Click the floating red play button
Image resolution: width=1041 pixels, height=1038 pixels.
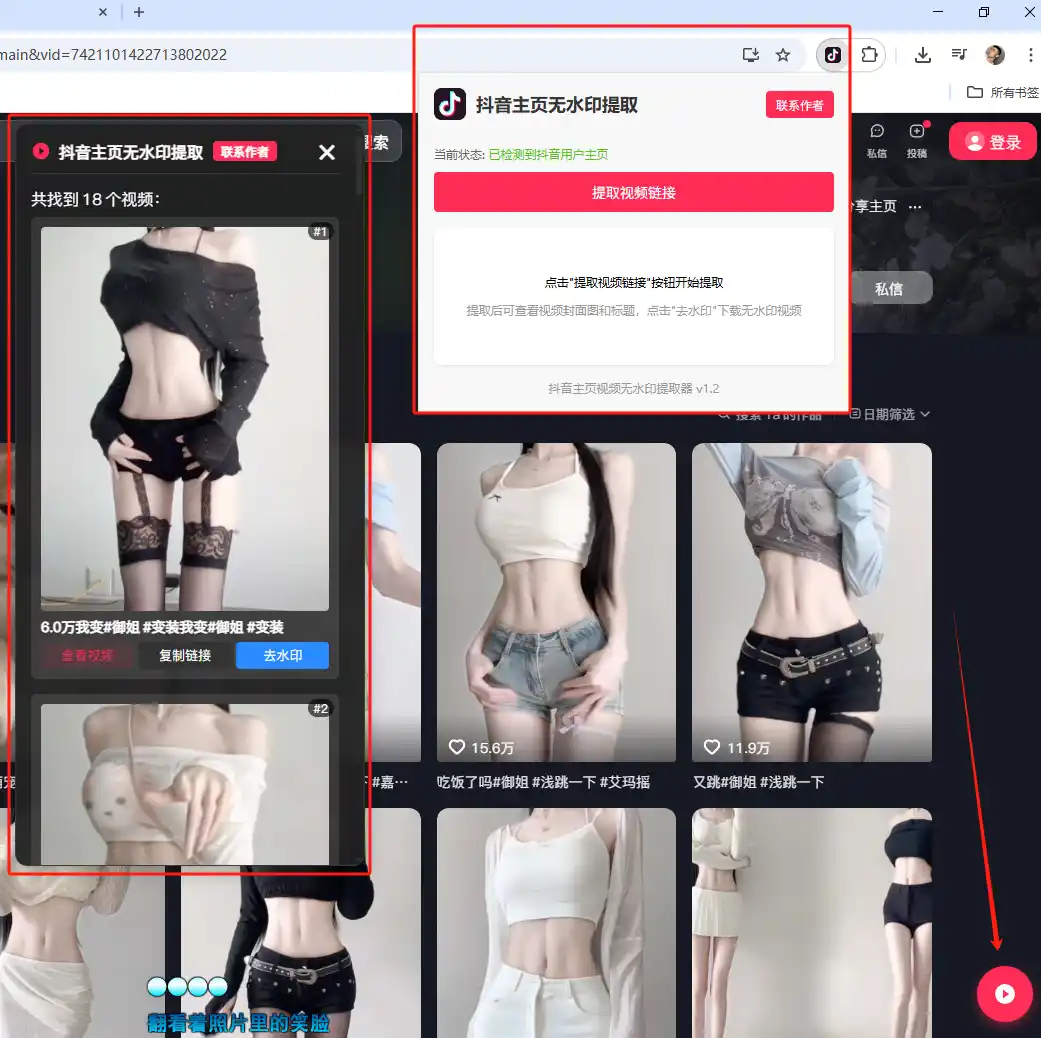[1004, 994]
